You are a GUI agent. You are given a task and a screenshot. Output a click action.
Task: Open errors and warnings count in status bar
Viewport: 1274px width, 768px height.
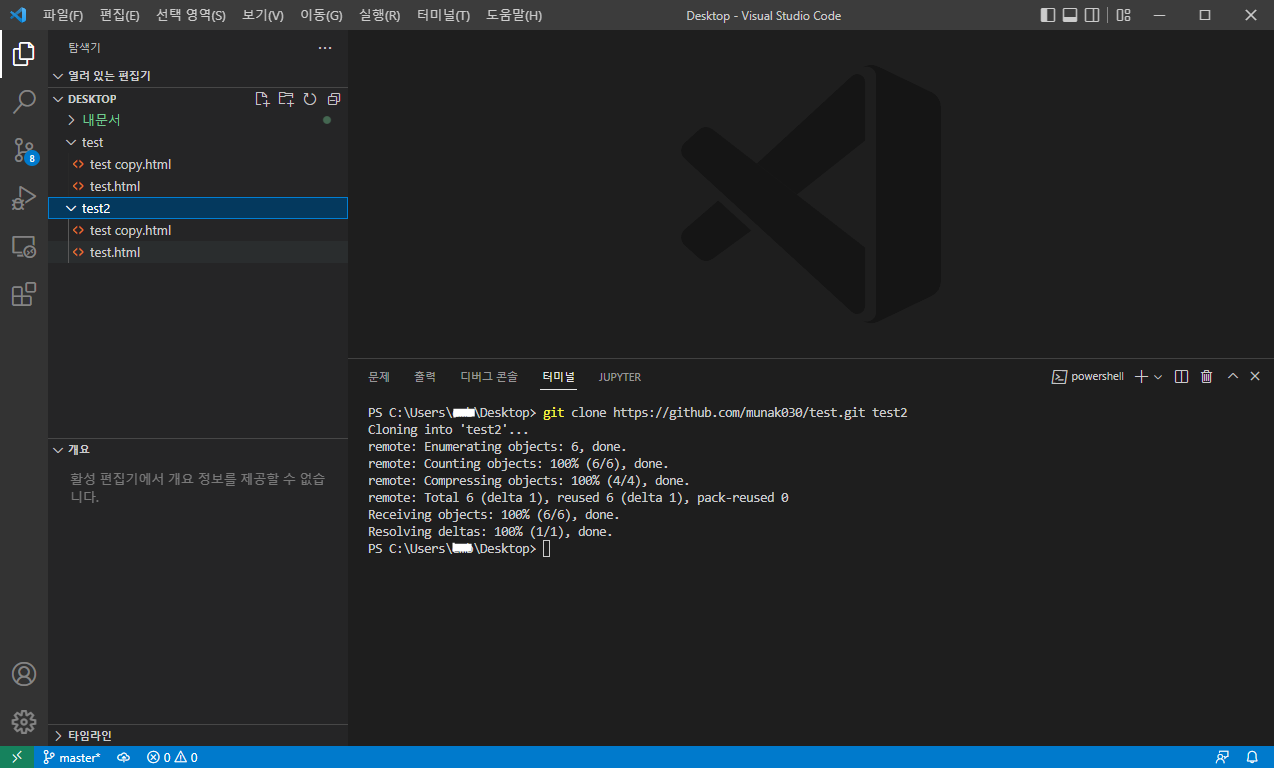tap(172, 757)
